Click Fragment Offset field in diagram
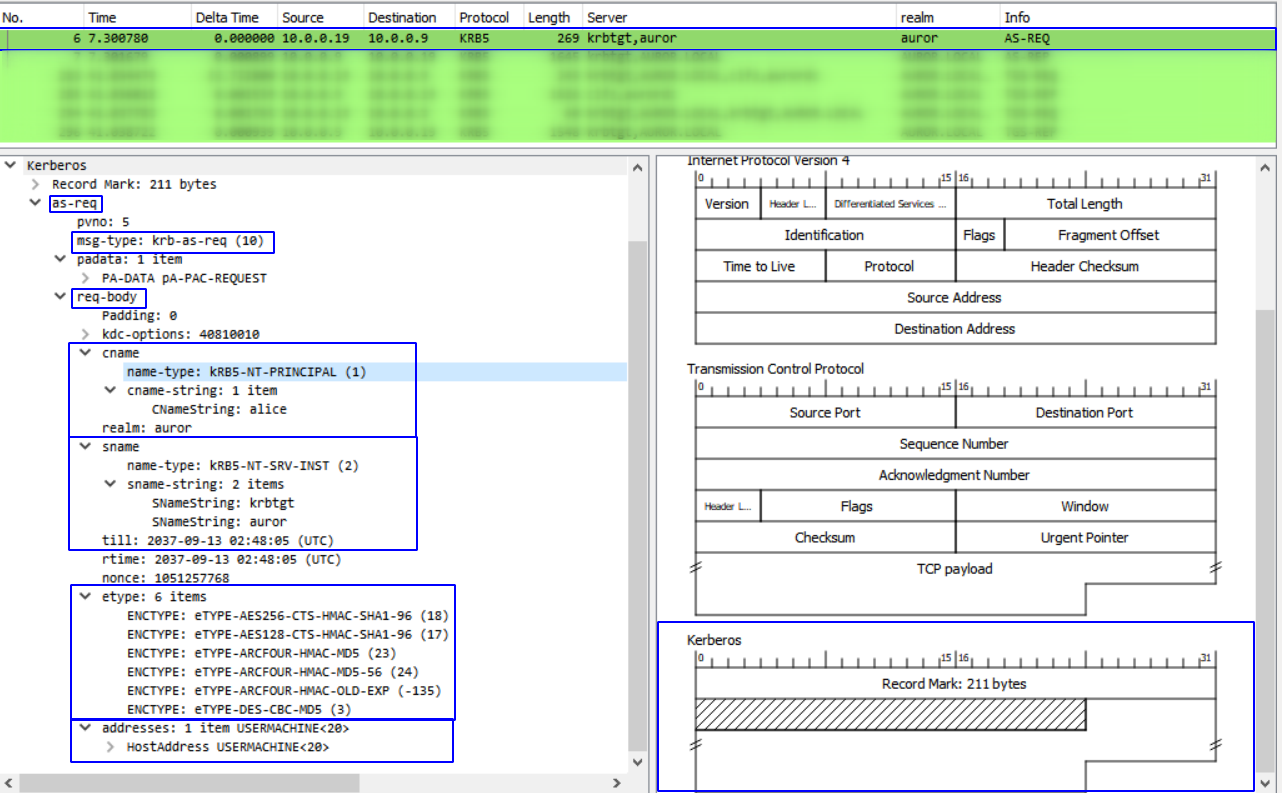 coord(1109,235)
